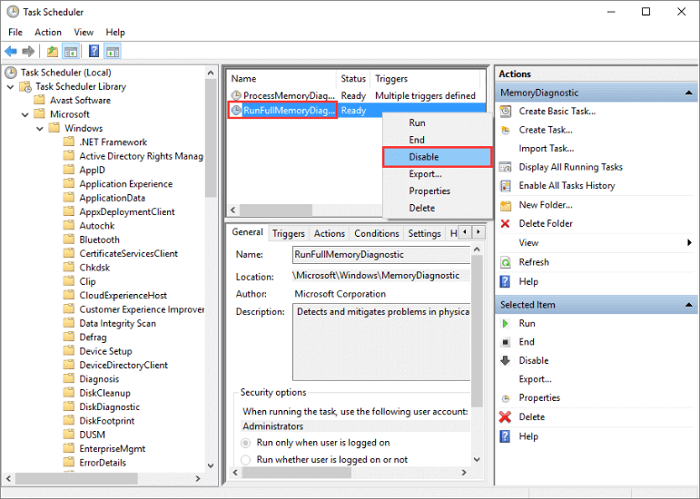Click red X Delete icon in Selected Item
The height and width of the screenshot is (499, 700).
tap(505, 417)
